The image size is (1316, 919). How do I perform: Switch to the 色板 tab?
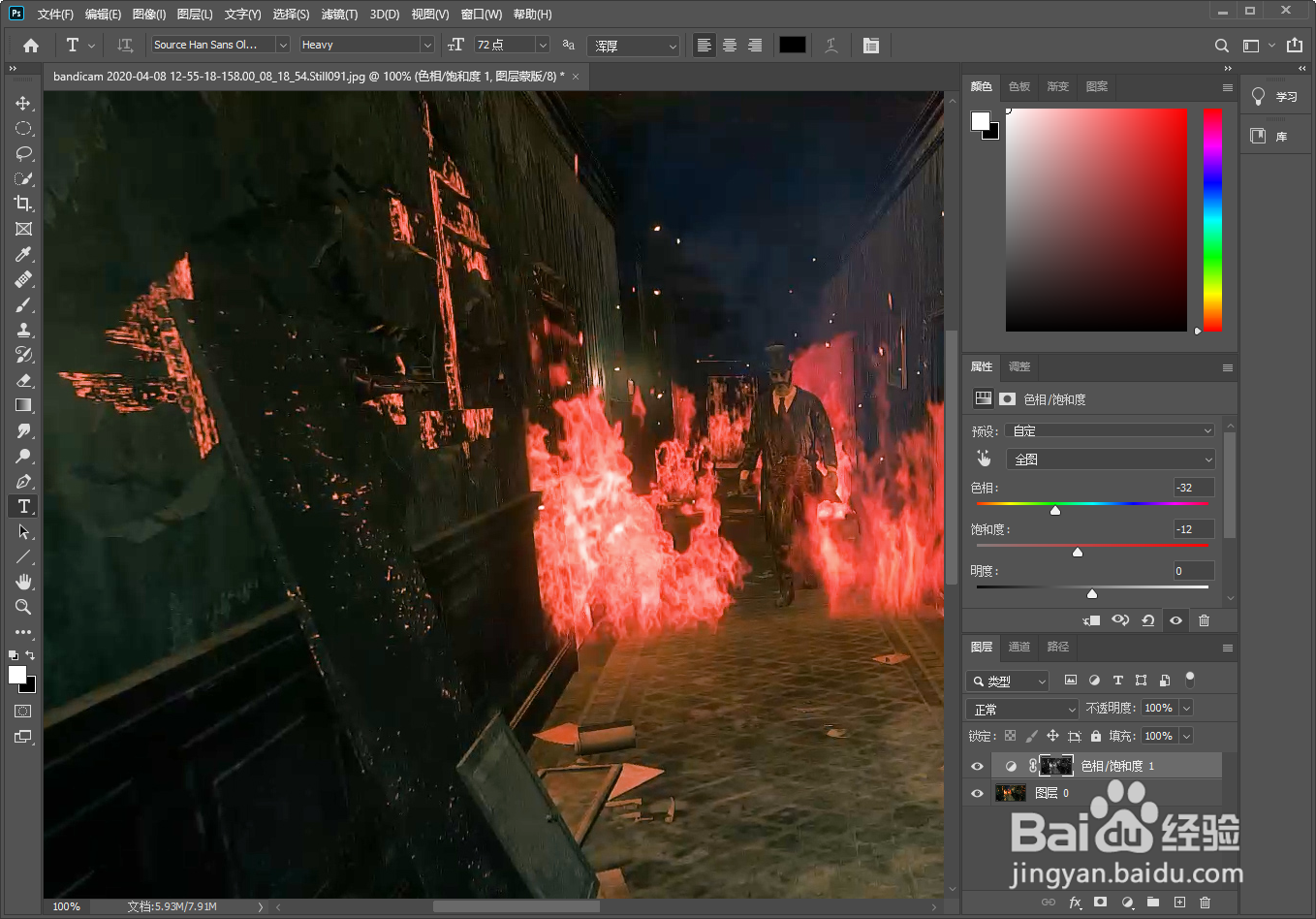tap(1019, 86)
